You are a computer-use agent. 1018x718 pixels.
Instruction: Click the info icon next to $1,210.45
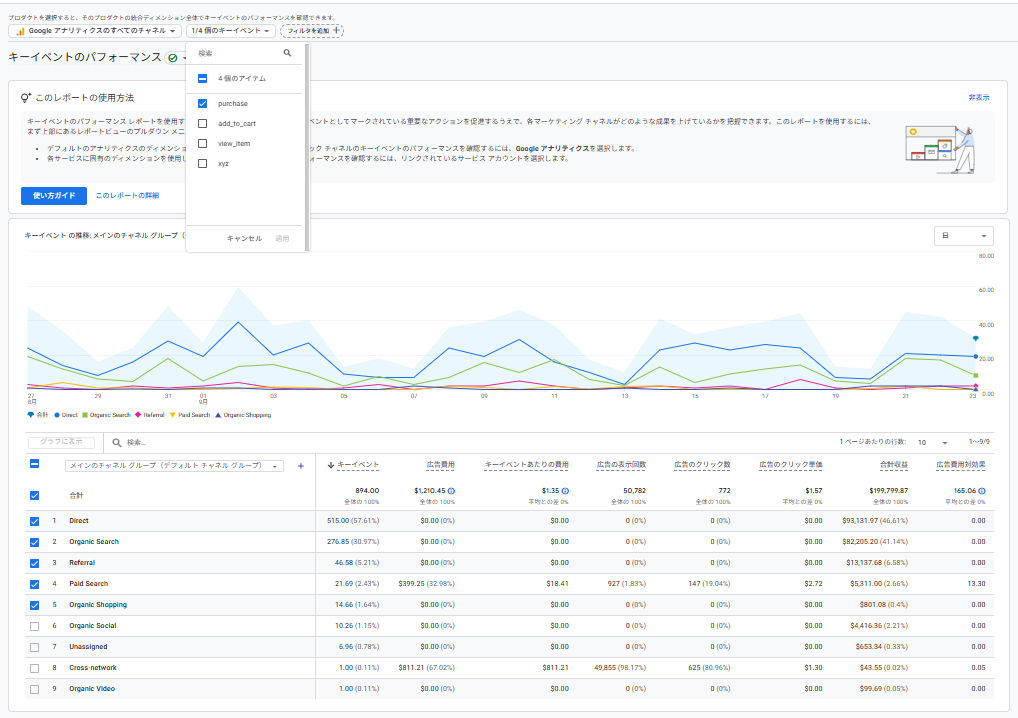[x=451, y=491]
